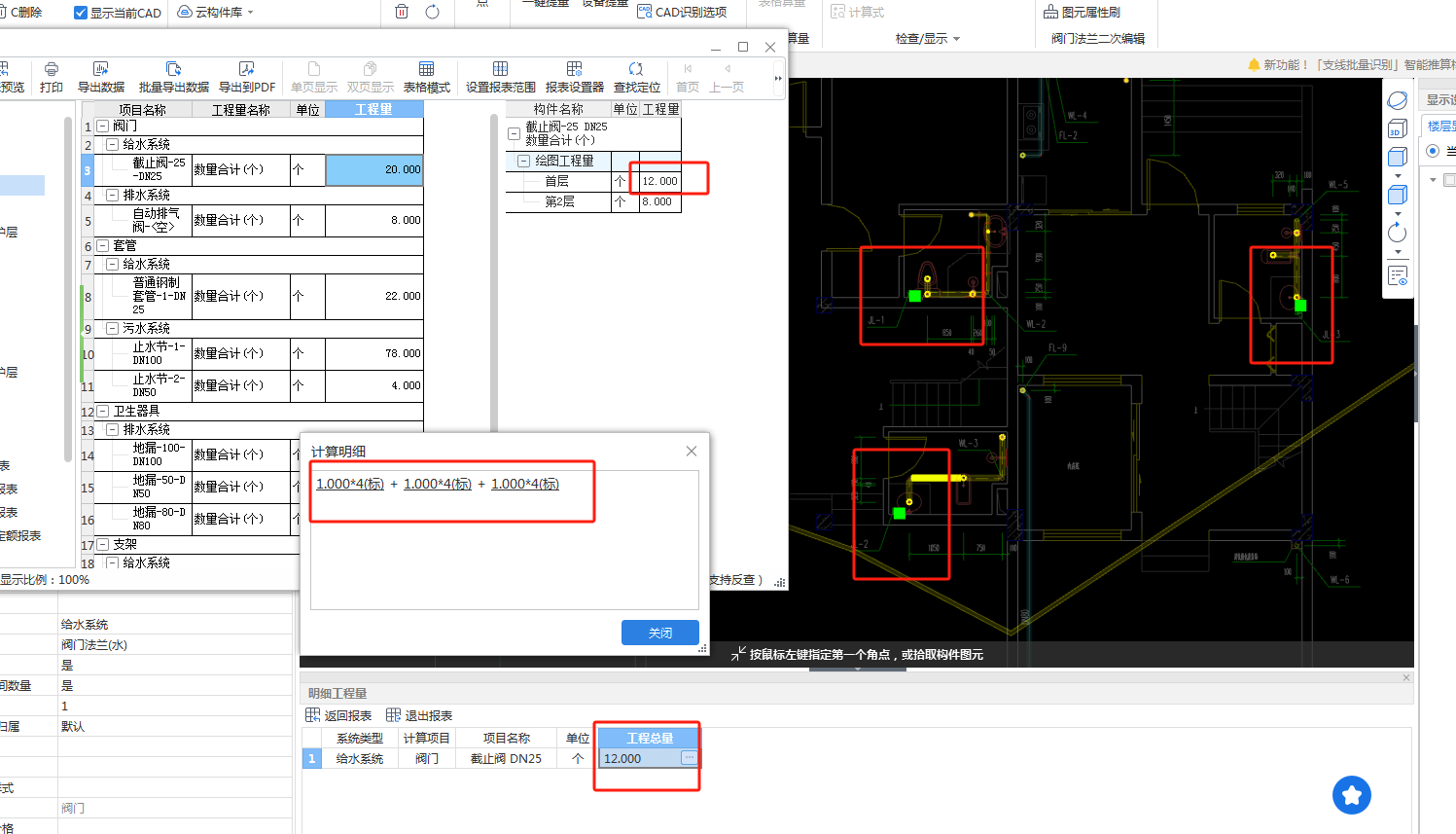
Task: Click the vertical scrollbar of left report list
Action: (68, 290)
